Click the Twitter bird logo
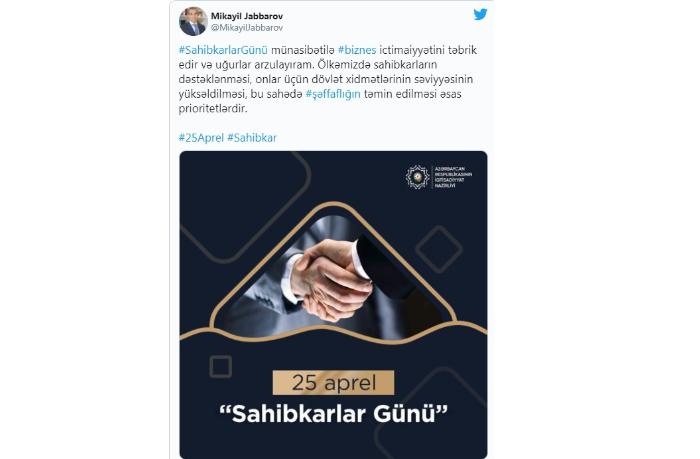 (x=480, y=14)
